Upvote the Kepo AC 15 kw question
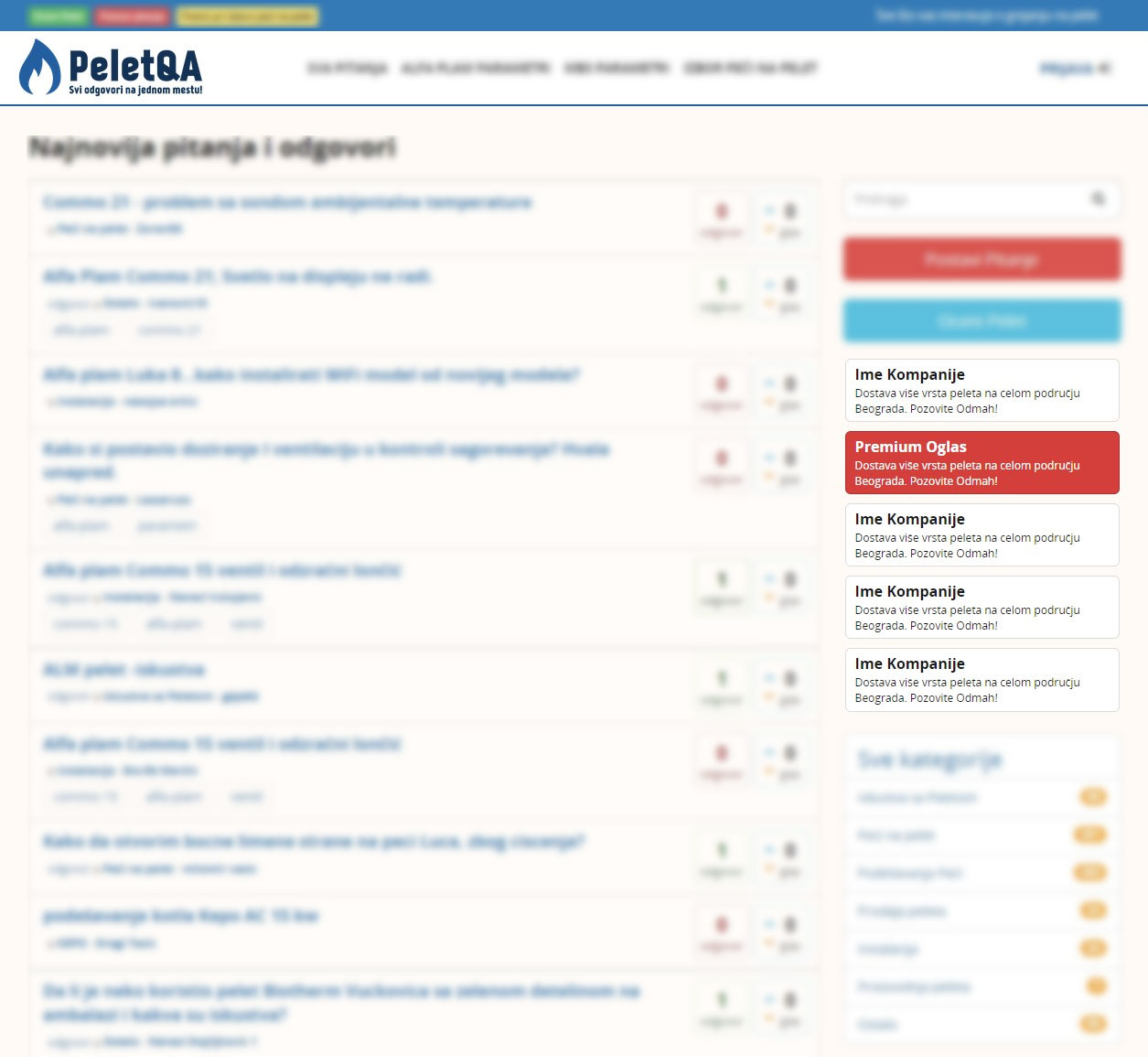The width and height of the screenshot is (1148, 1057). (769, 923)
